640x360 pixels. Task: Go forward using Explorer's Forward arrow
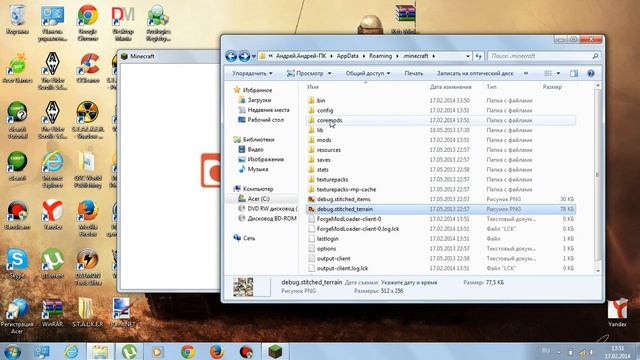[x=244, y=56]
